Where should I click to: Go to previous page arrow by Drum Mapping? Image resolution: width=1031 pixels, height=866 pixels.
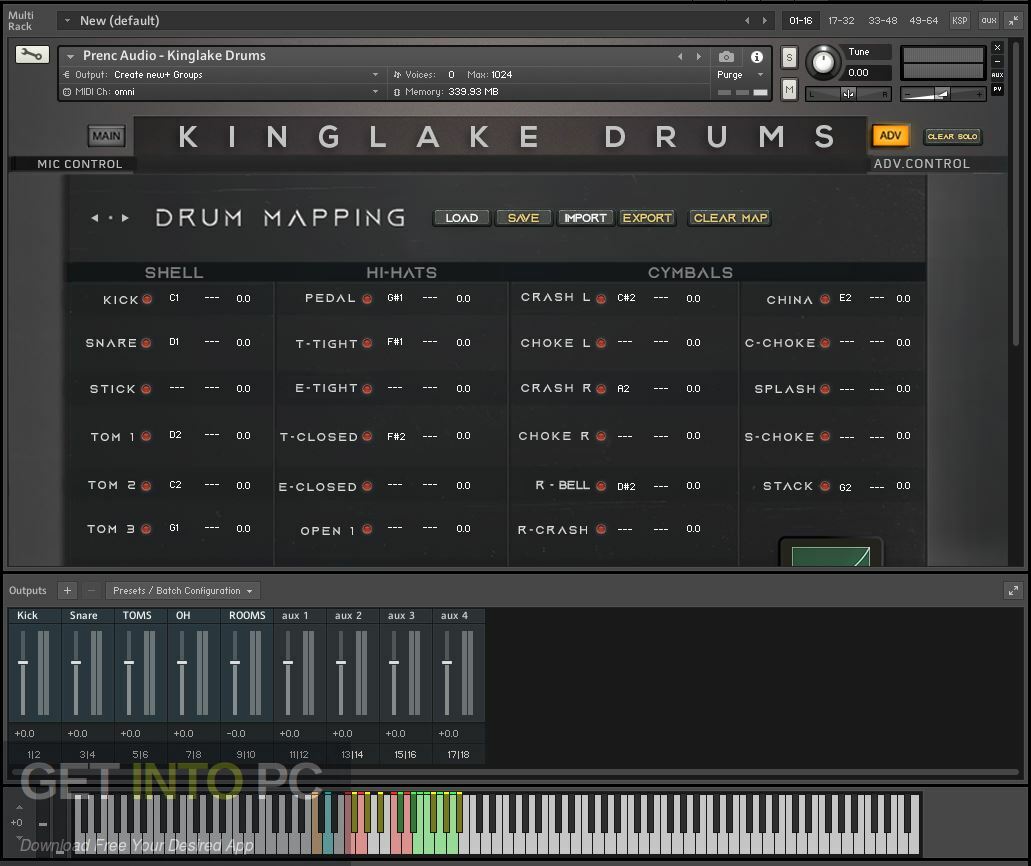(95, 218)
